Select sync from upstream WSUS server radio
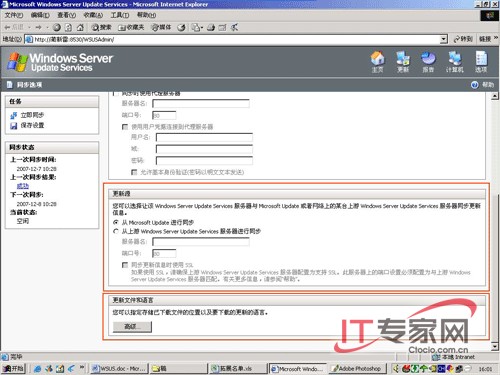Image resolution: width=500 pixels, height=375 pixels. 116,231
